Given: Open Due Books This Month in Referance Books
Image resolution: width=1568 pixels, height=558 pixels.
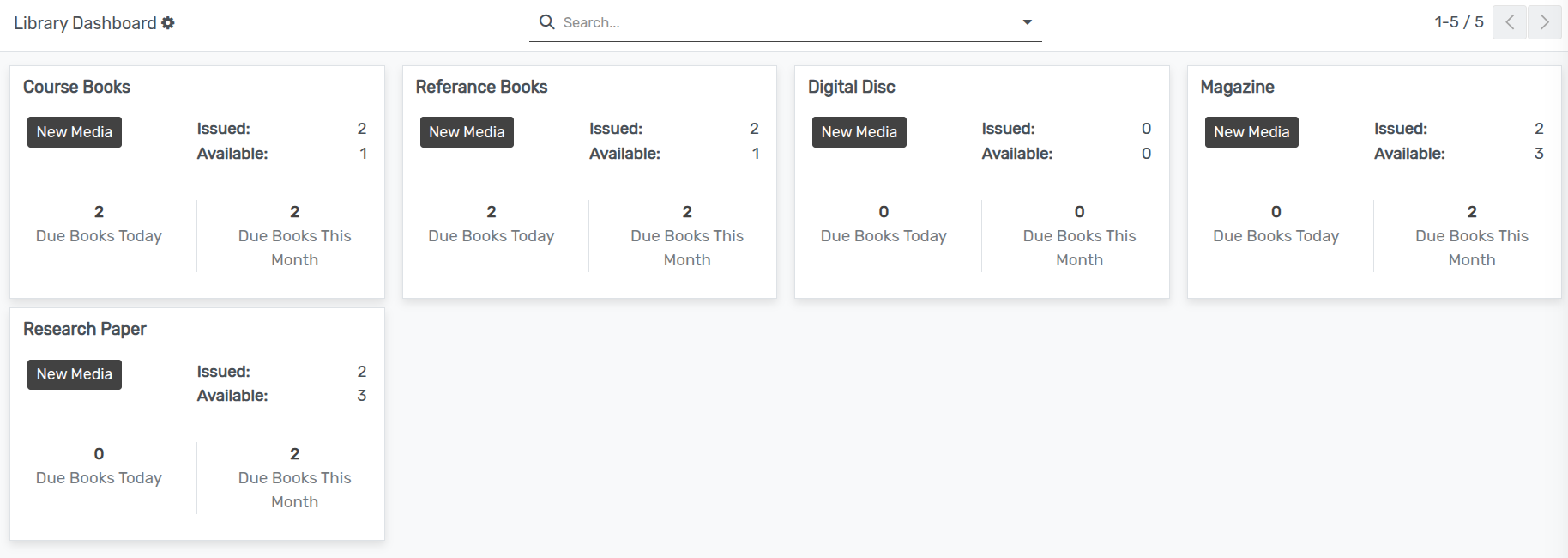Looking at the screenshot, I should click(x=687, y=236).
